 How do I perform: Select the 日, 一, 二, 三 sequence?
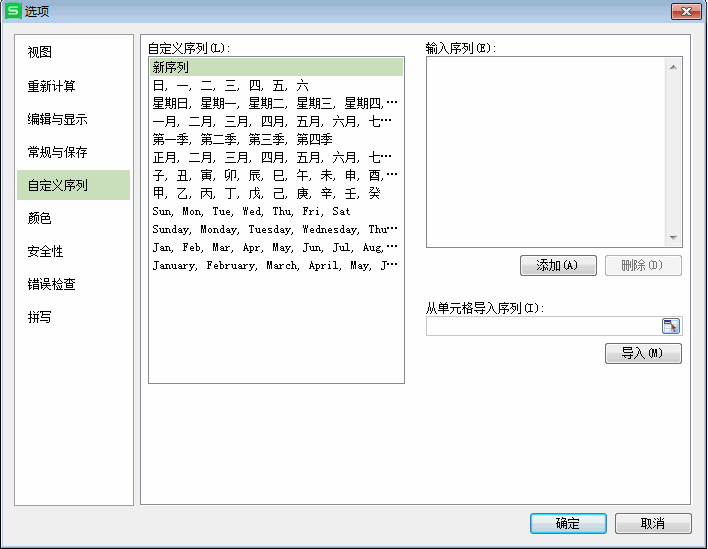tap(276, 85)
